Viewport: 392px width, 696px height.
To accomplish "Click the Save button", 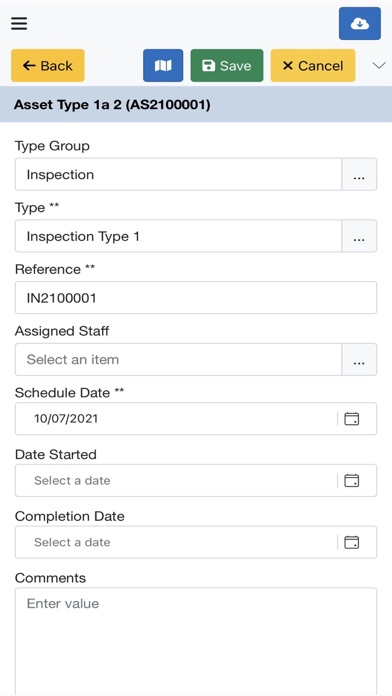I will [227, 66].
